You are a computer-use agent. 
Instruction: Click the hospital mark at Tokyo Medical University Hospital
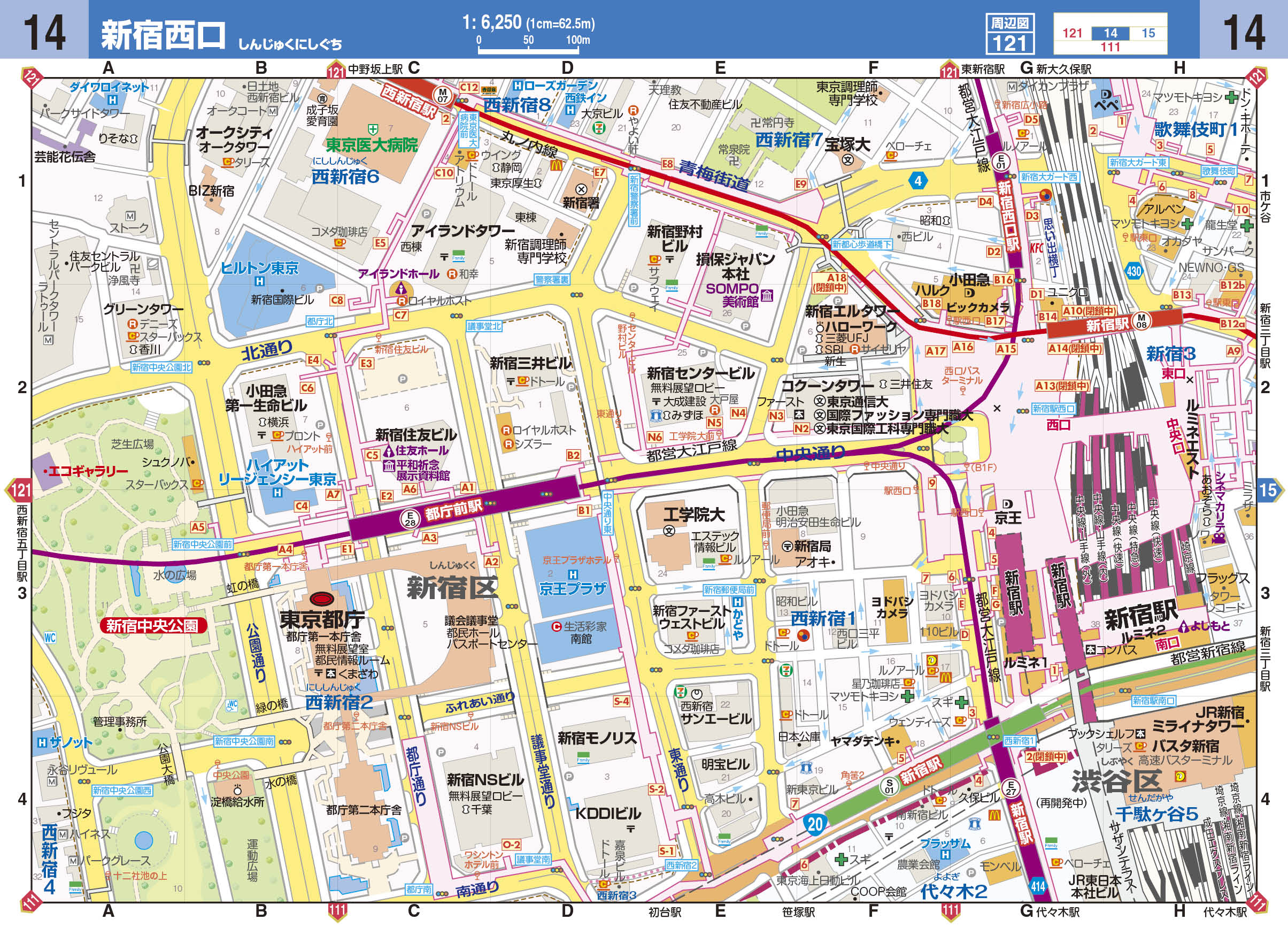373,130
